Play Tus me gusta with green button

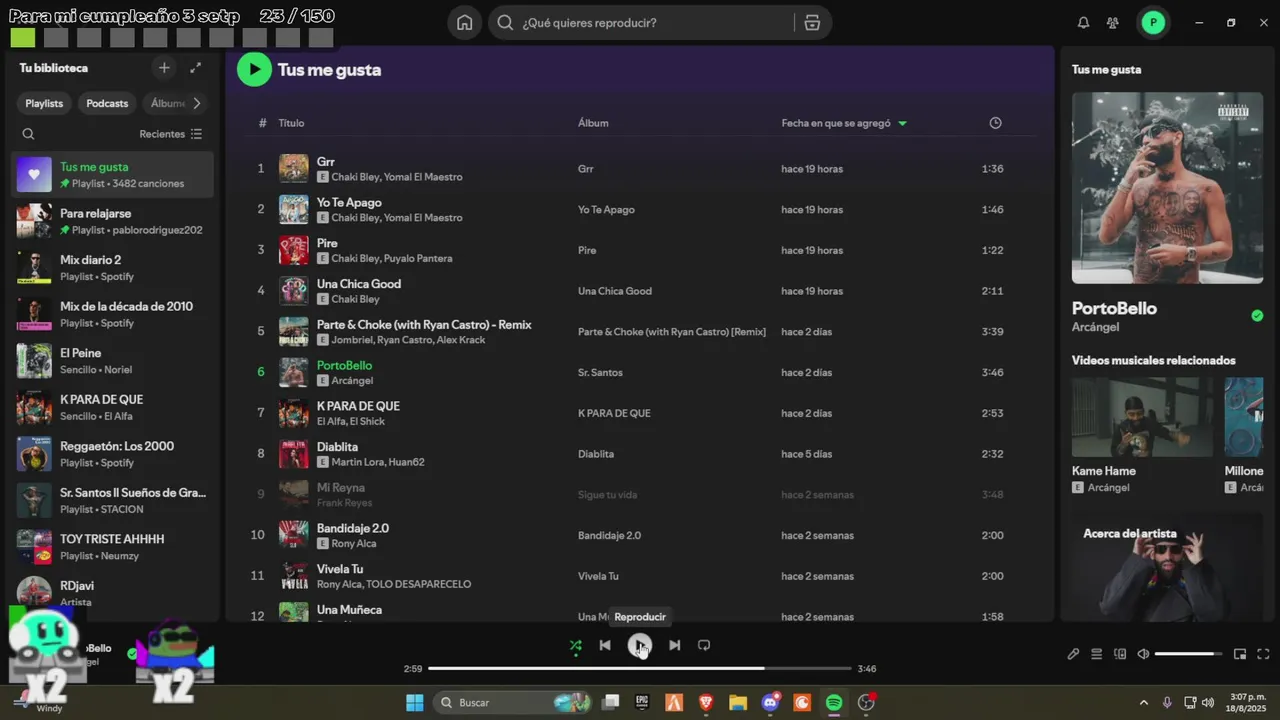[254, 69]
